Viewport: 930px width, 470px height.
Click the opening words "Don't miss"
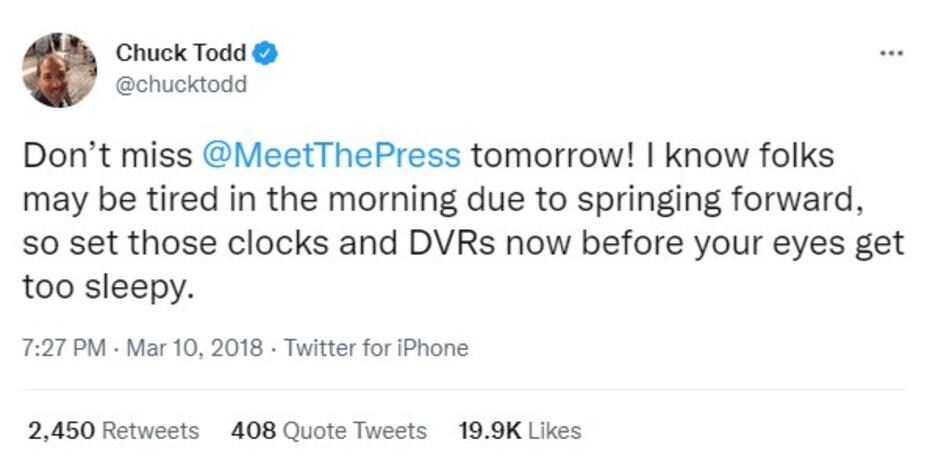(x=106, y=157)
